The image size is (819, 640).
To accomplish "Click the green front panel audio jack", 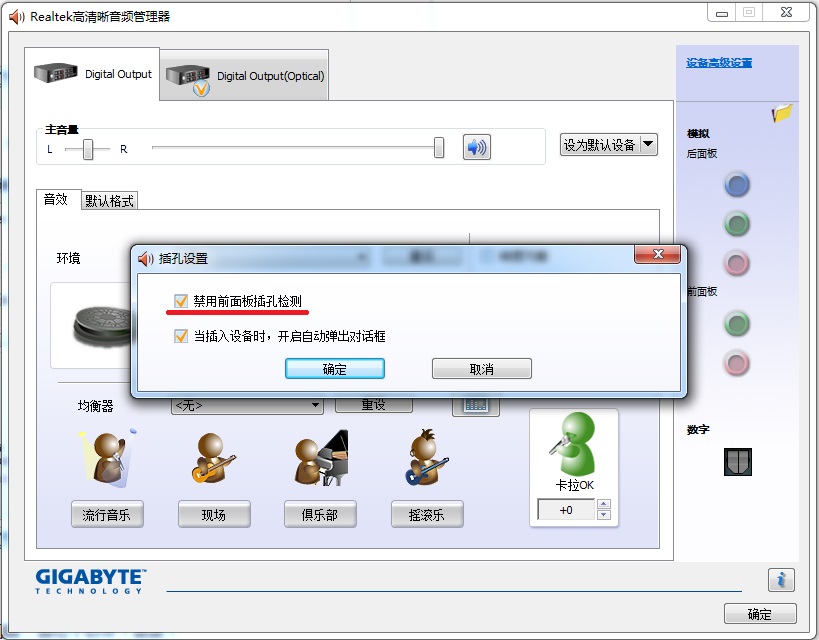I will [x=737, y=324].
